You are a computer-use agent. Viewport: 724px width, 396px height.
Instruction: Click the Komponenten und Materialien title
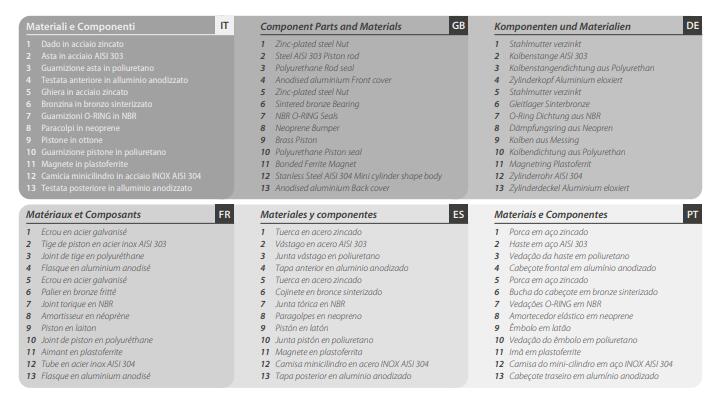(x=562, y=27)
